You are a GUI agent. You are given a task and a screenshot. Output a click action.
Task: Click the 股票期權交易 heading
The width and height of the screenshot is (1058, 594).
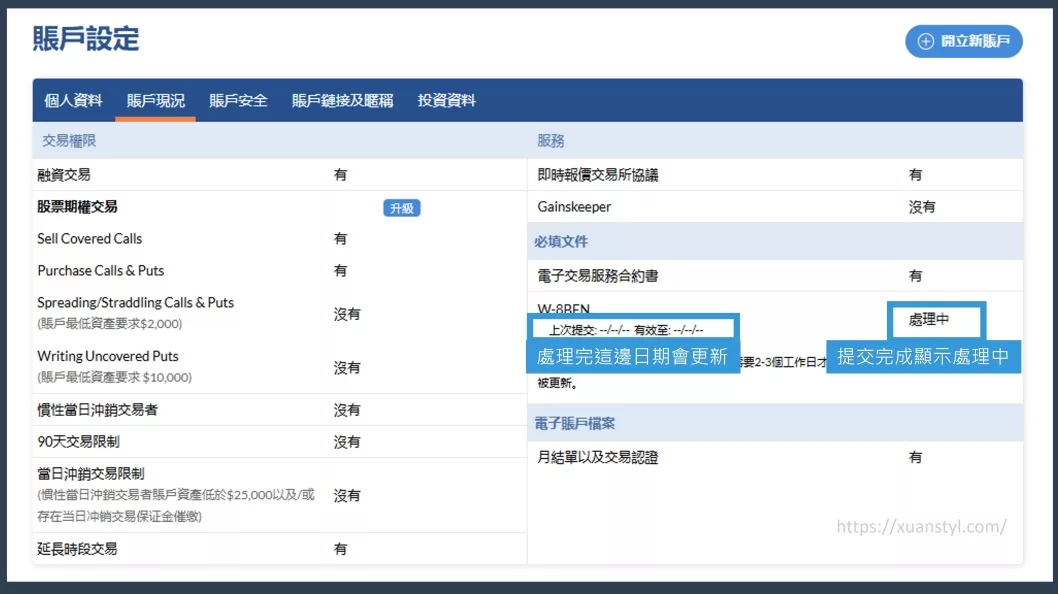coord(77,207)
